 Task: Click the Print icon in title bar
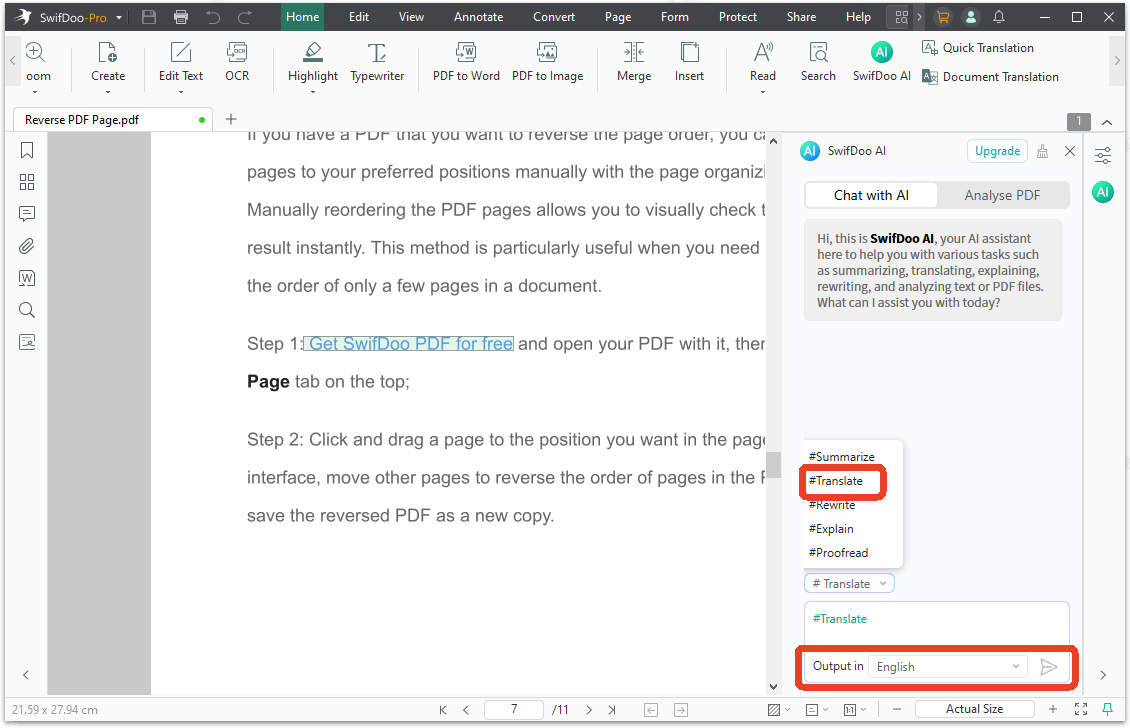(181, 17)
